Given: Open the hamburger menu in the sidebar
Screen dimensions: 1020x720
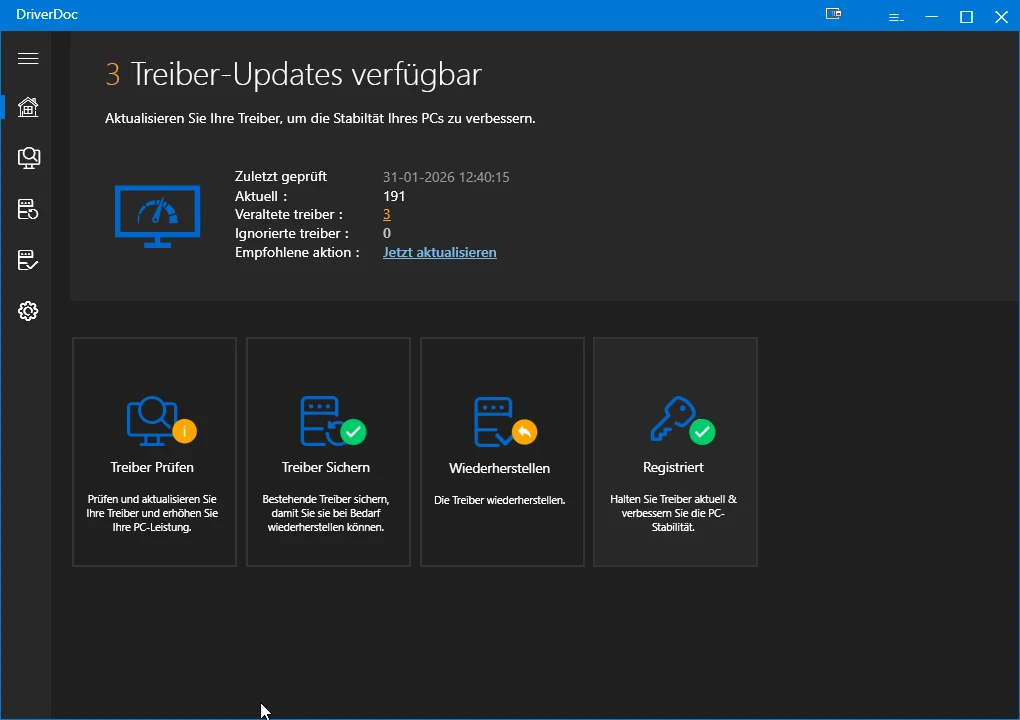Looking at the screenshot, I should pos(28,59).
